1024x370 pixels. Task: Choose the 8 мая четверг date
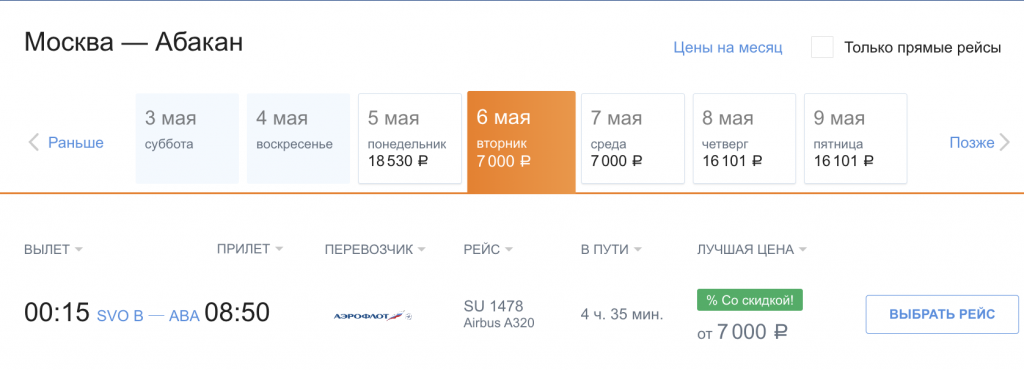744,138
